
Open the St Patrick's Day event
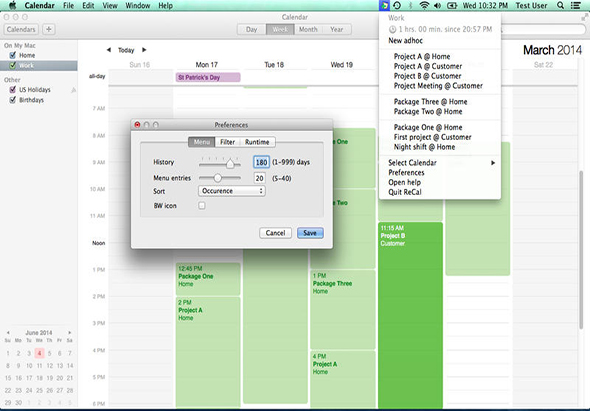click(x=208, y=77)
